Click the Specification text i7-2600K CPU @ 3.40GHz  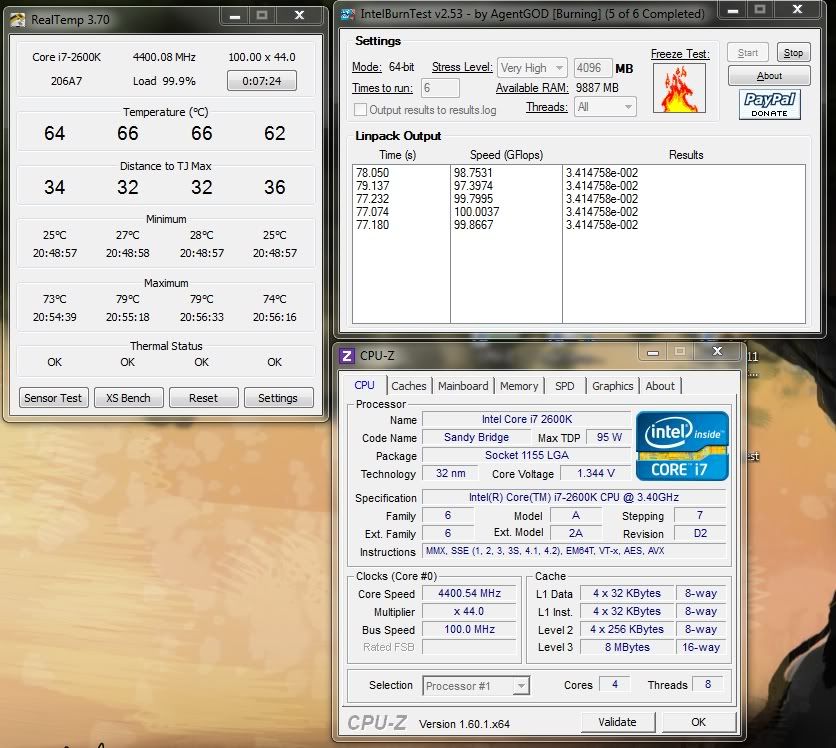[574, 497]
